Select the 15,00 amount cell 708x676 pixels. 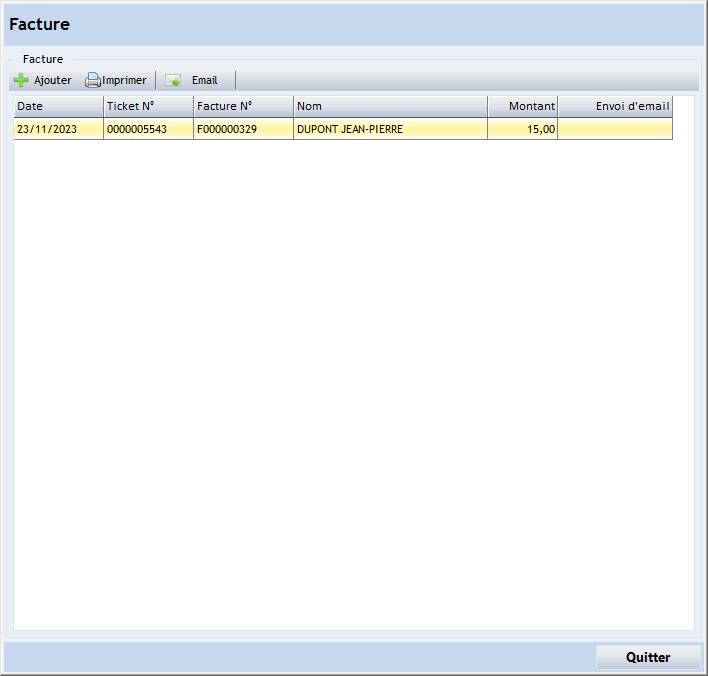pyautogui.click(x=522, y=129)
